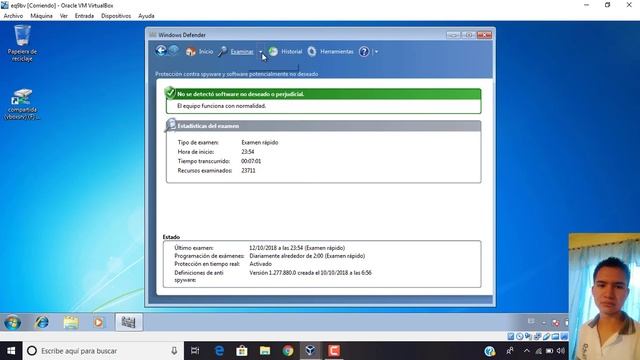640x360 pixels.
Task: Open Task View on host taskbar
Action: coord(195,351)
